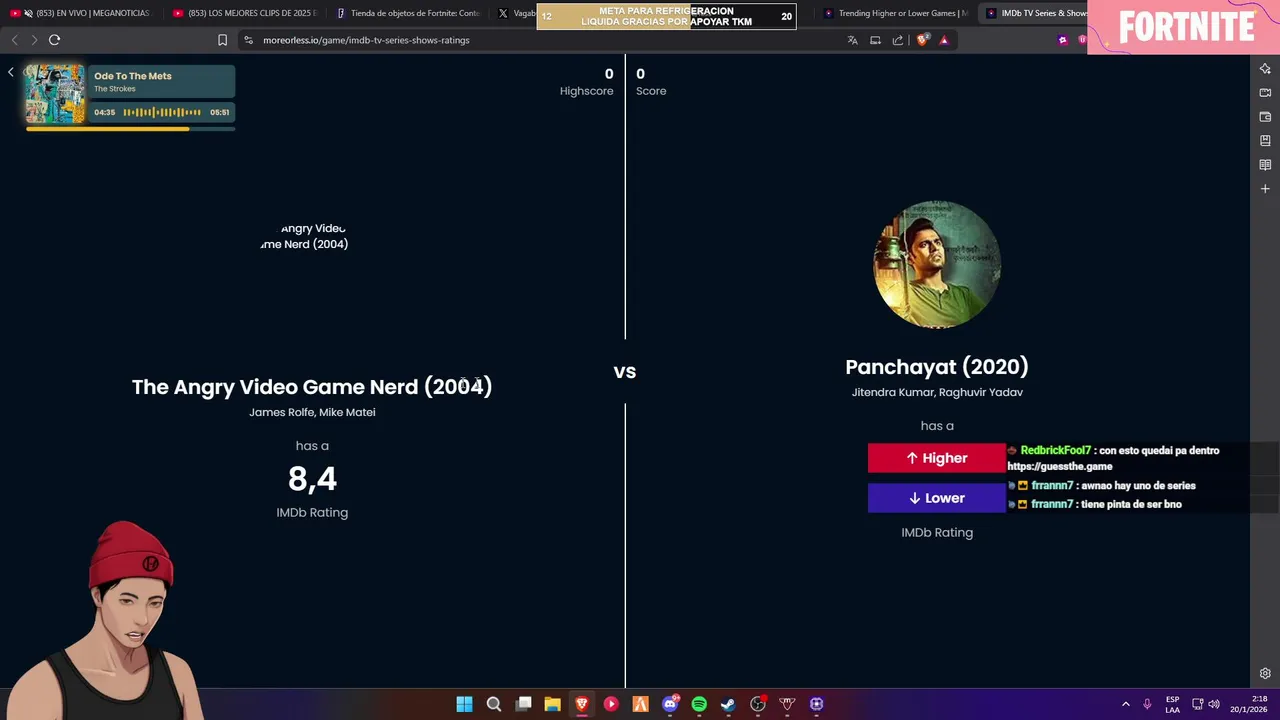Switch keyboard language ESP LAA
Image resolution: width=1280 pixels, height=720 pixels.
(x=1172, y=704)
